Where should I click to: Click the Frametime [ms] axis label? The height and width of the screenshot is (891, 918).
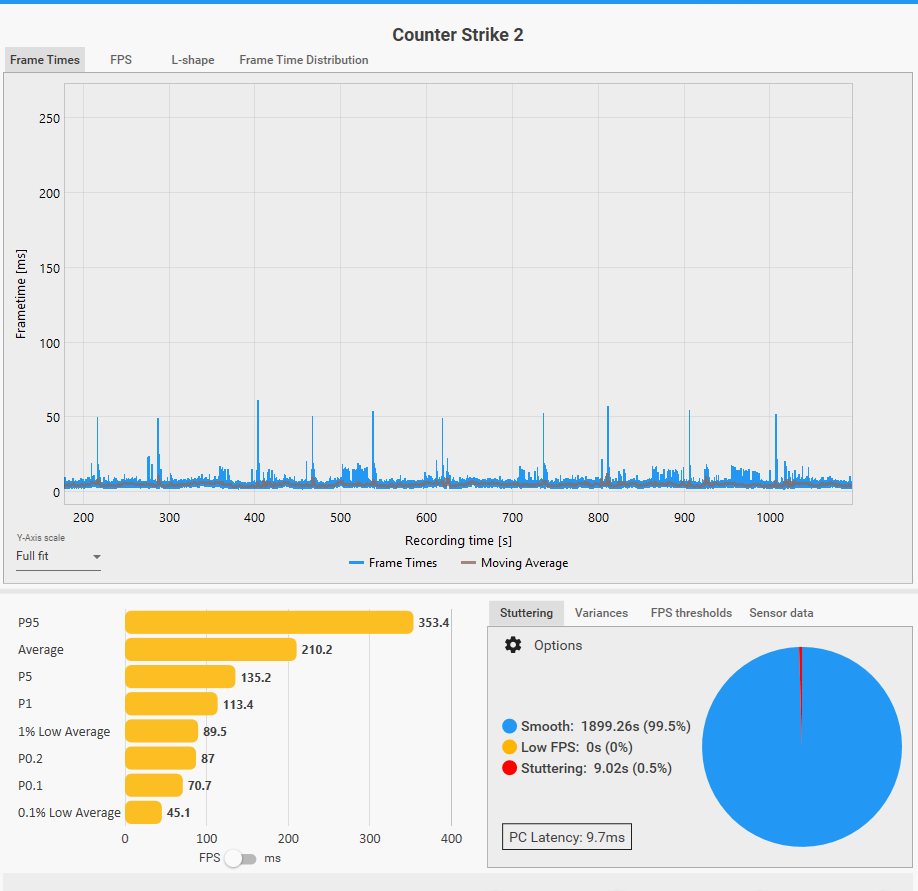click(x=20, y=294)
